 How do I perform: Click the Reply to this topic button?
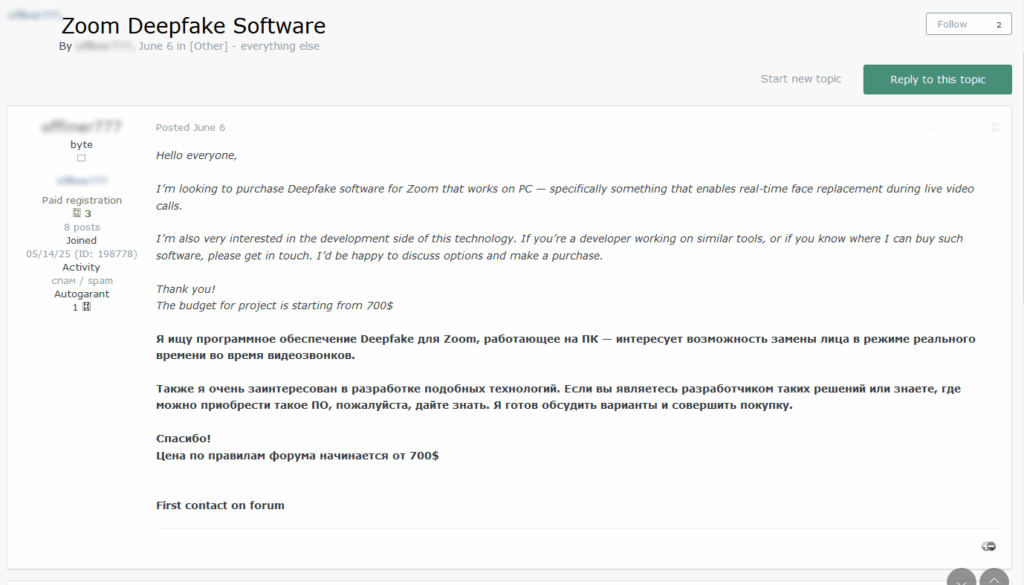pyautogui.click(x=937, y=80)
